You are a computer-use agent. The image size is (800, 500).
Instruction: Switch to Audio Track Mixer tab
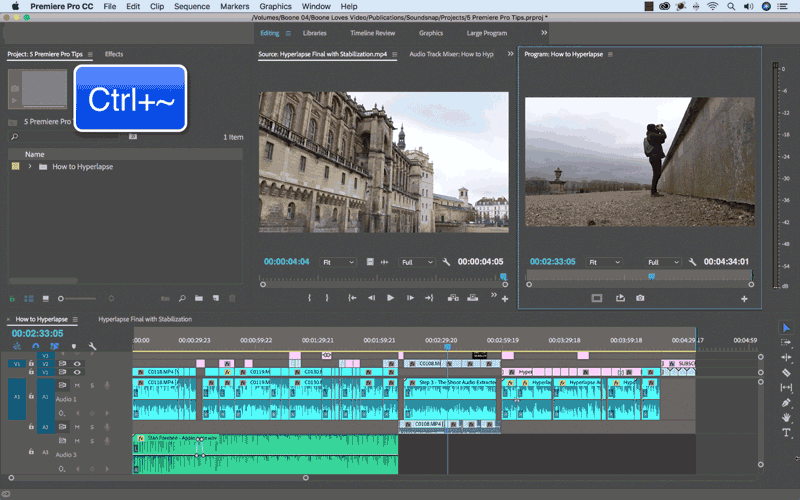click(x=452, y=54)
